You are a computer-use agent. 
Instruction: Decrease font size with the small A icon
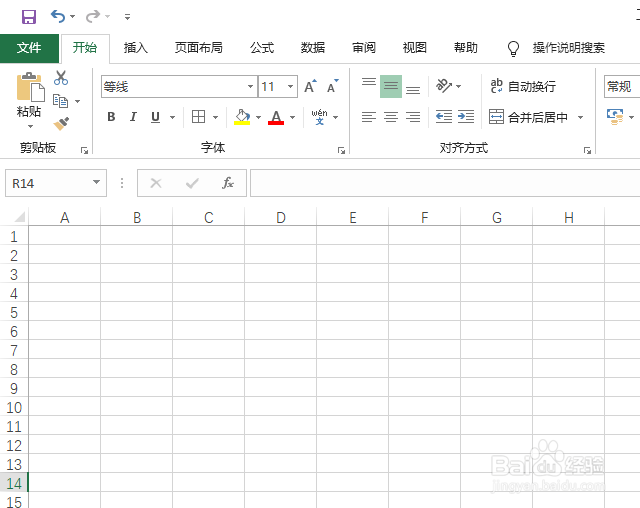333,87
